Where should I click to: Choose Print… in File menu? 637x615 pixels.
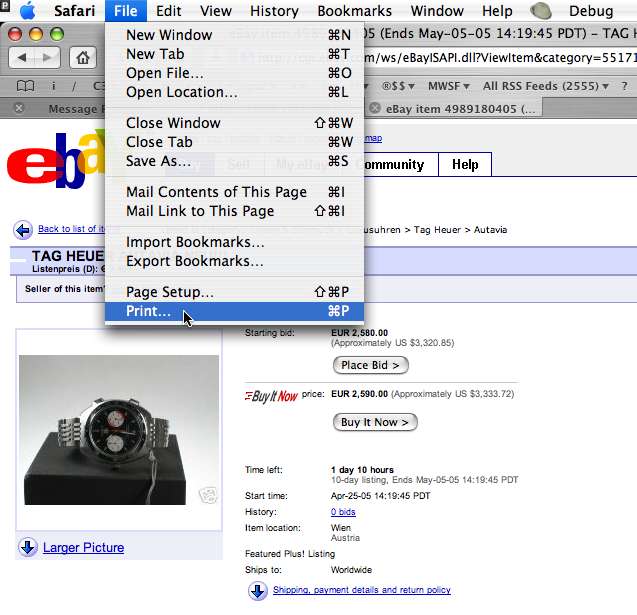coord(234,311)
